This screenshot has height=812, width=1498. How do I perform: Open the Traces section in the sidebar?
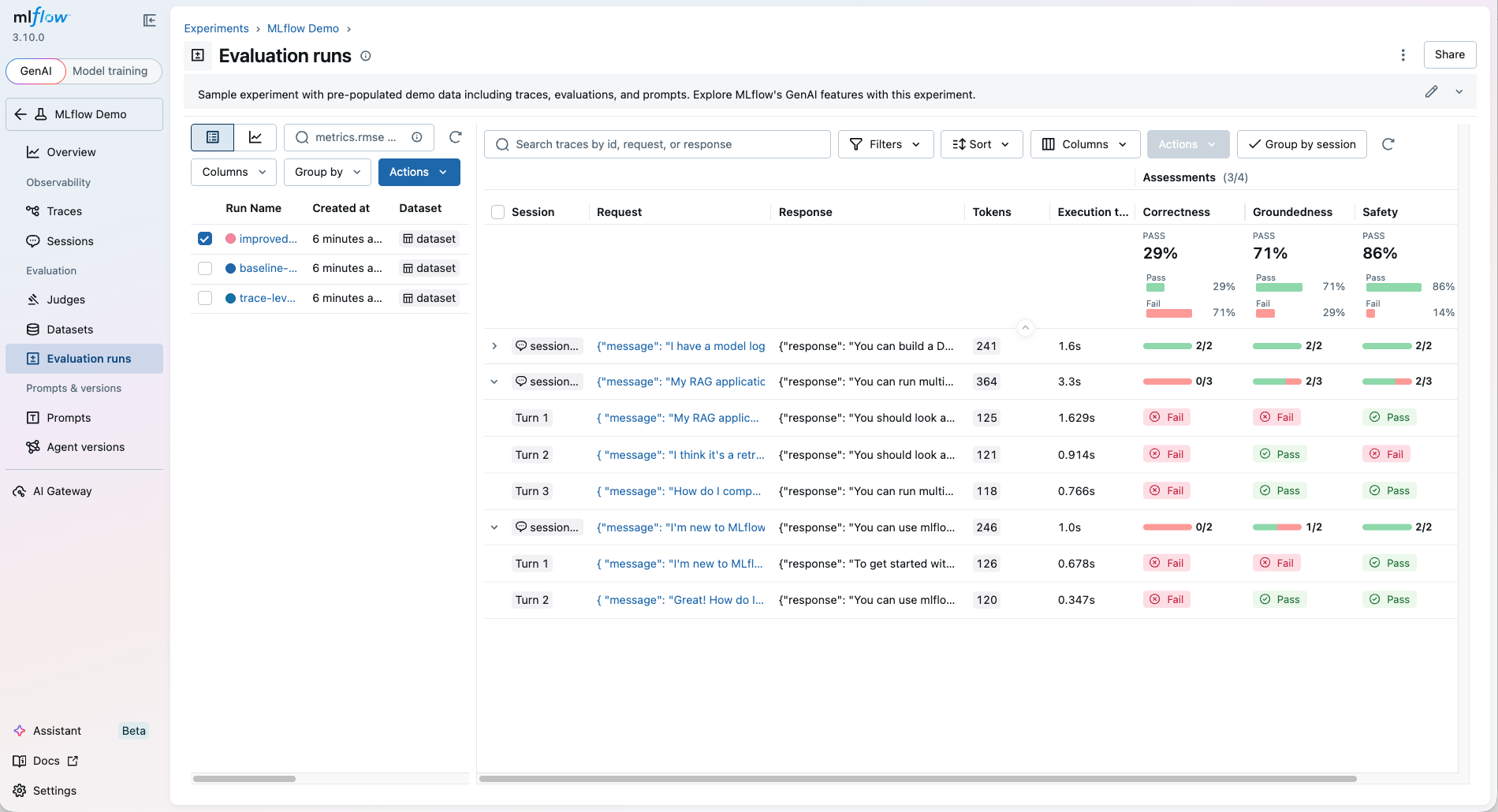(x=64, y=210)
